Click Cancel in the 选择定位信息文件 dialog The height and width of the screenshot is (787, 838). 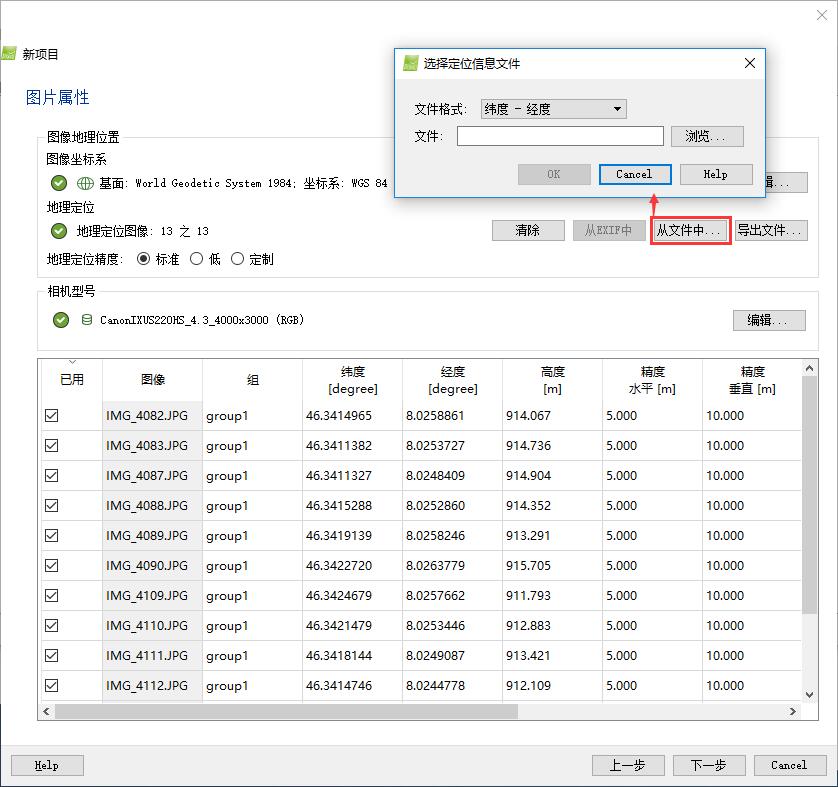pyautogui.click(x=635, y=174)
